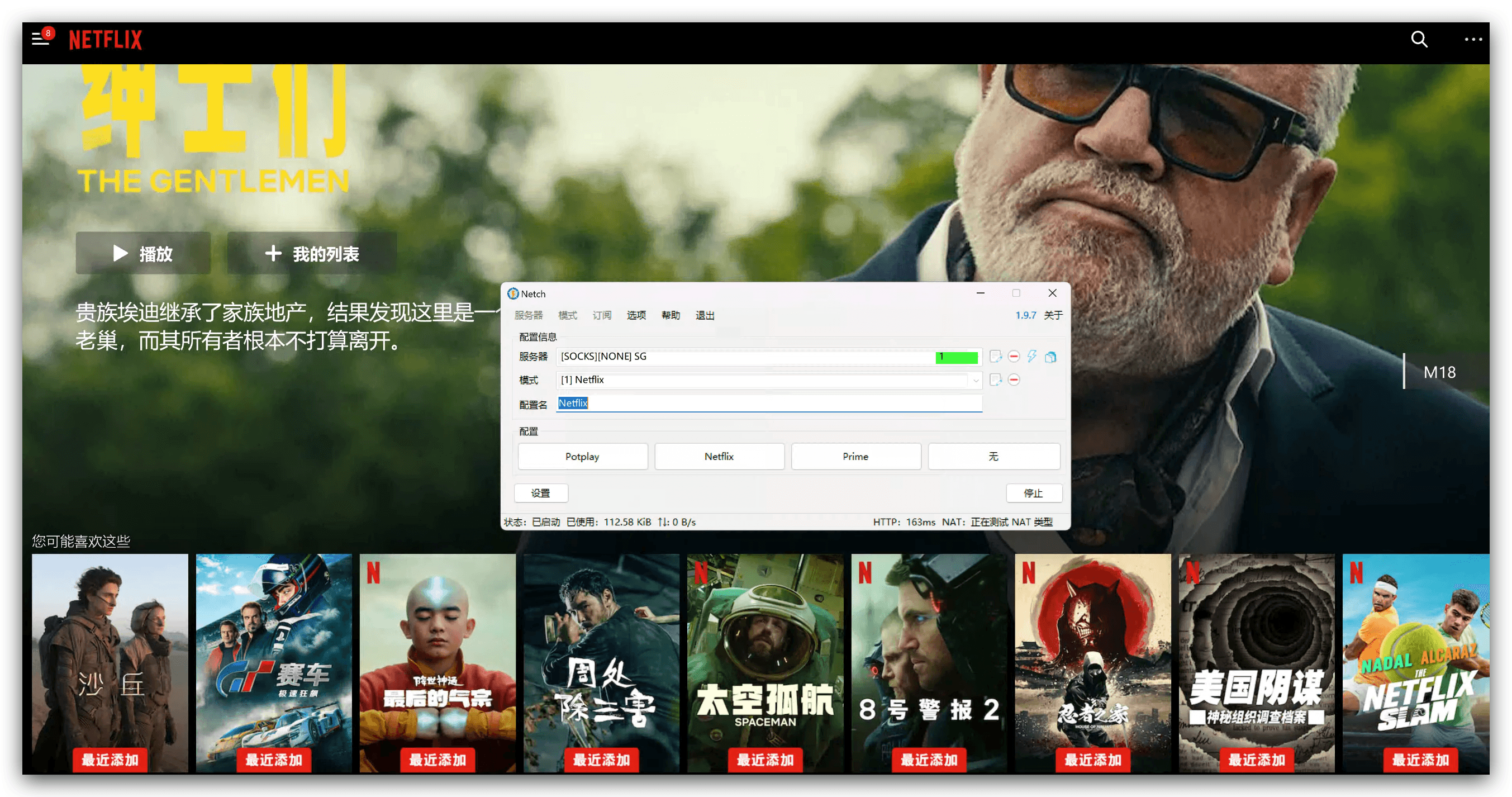Click the Netflix logo
Screen dimensions: 1512x797
pos(106,40)
